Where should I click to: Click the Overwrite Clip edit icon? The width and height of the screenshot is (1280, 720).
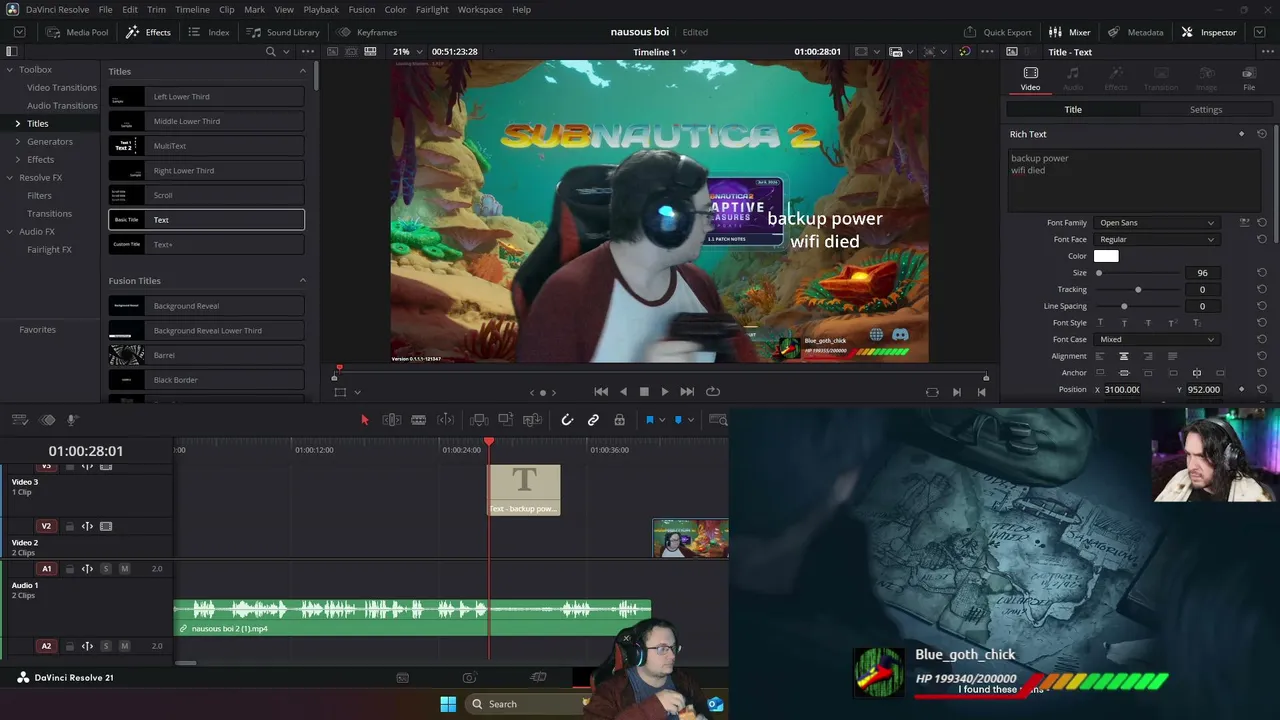point(506,420)
